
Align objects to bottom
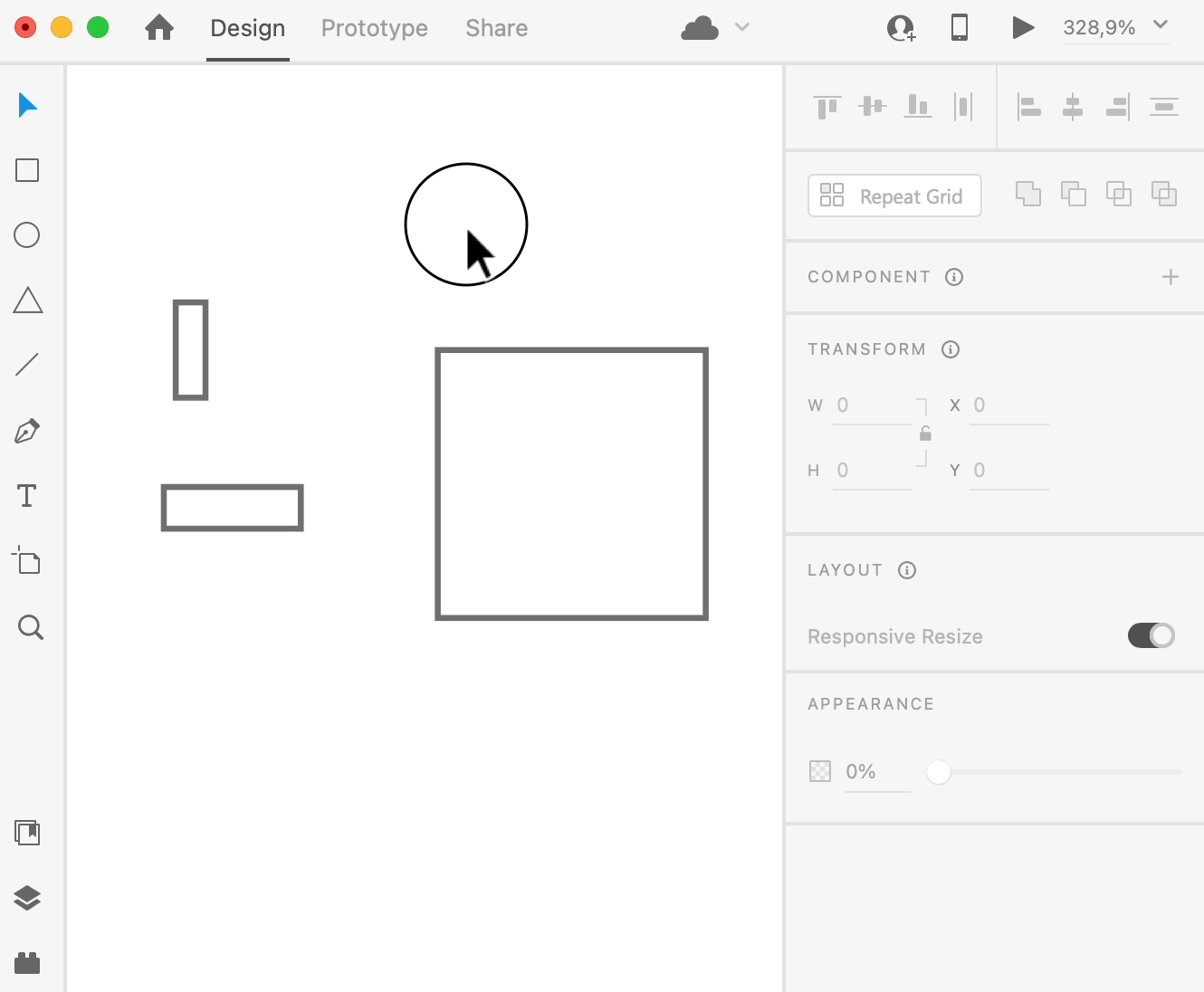pyautogui.click(x=918, y=107)
